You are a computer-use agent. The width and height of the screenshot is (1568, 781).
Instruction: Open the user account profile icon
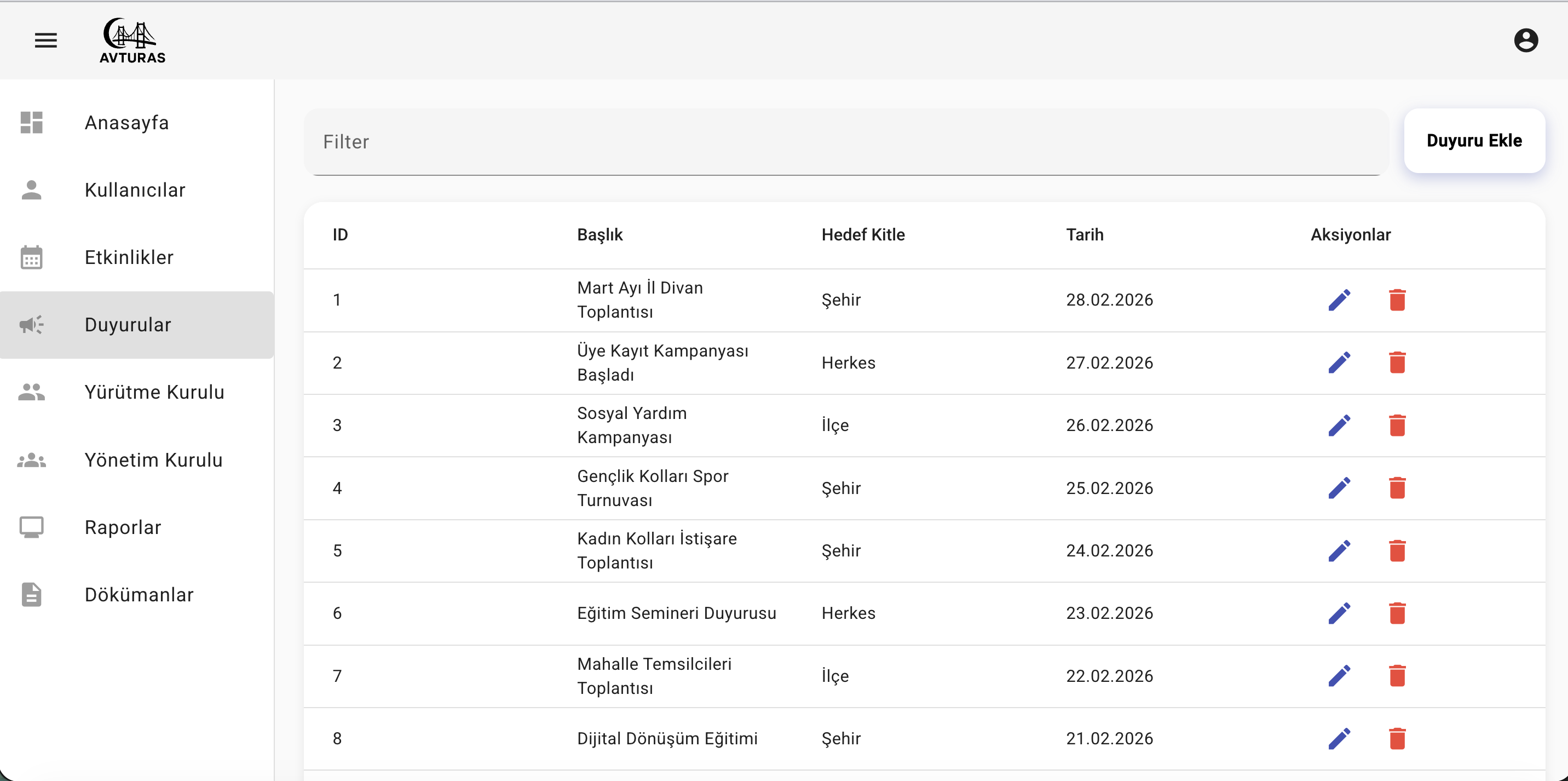[x=1525, y=40]
